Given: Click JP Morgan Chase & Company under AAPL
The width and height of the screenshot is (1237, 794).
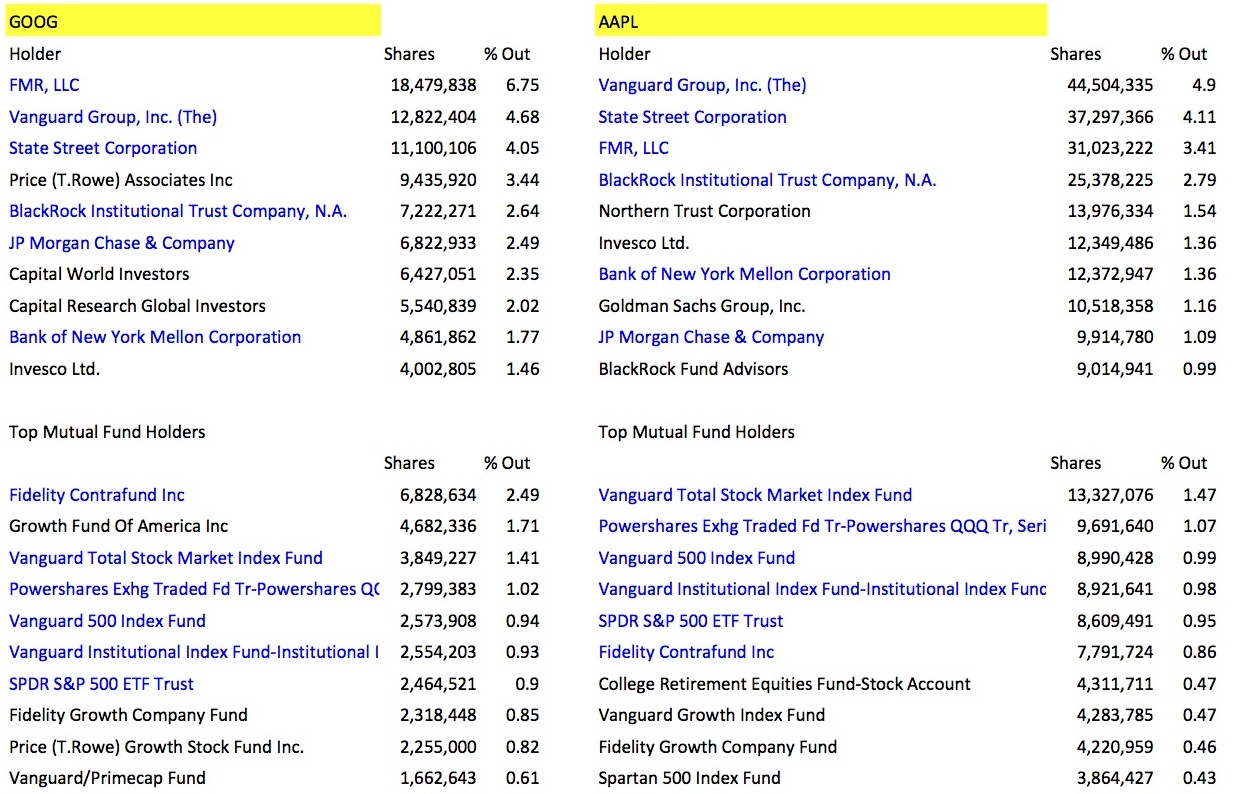Looking at the screenshot, I should [711, 337].
